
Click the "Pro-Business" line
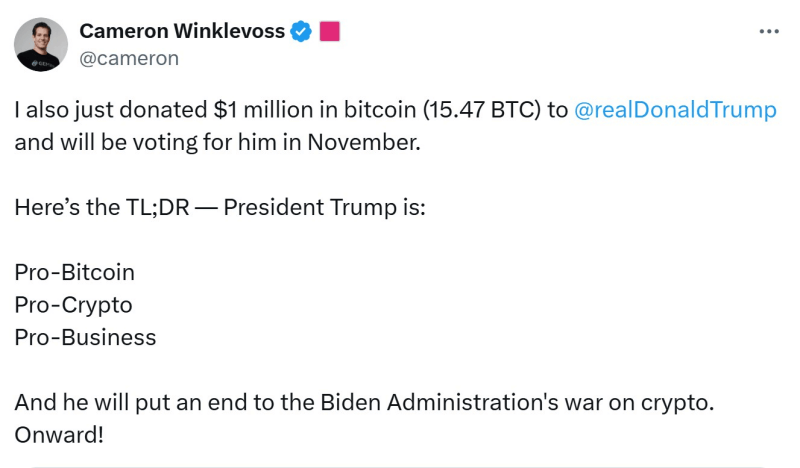coord(85,337)
